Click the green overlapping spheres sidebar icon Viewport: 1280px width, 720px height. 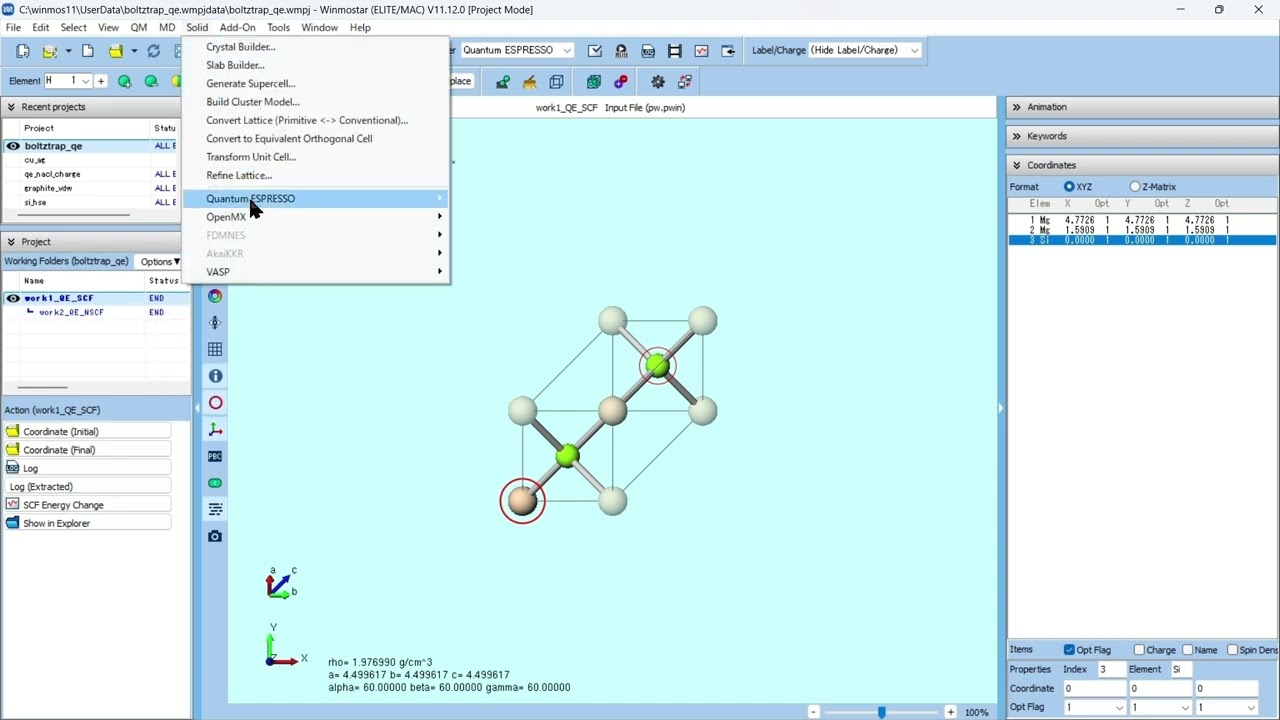pyautogui.click(x=215, y=483)
